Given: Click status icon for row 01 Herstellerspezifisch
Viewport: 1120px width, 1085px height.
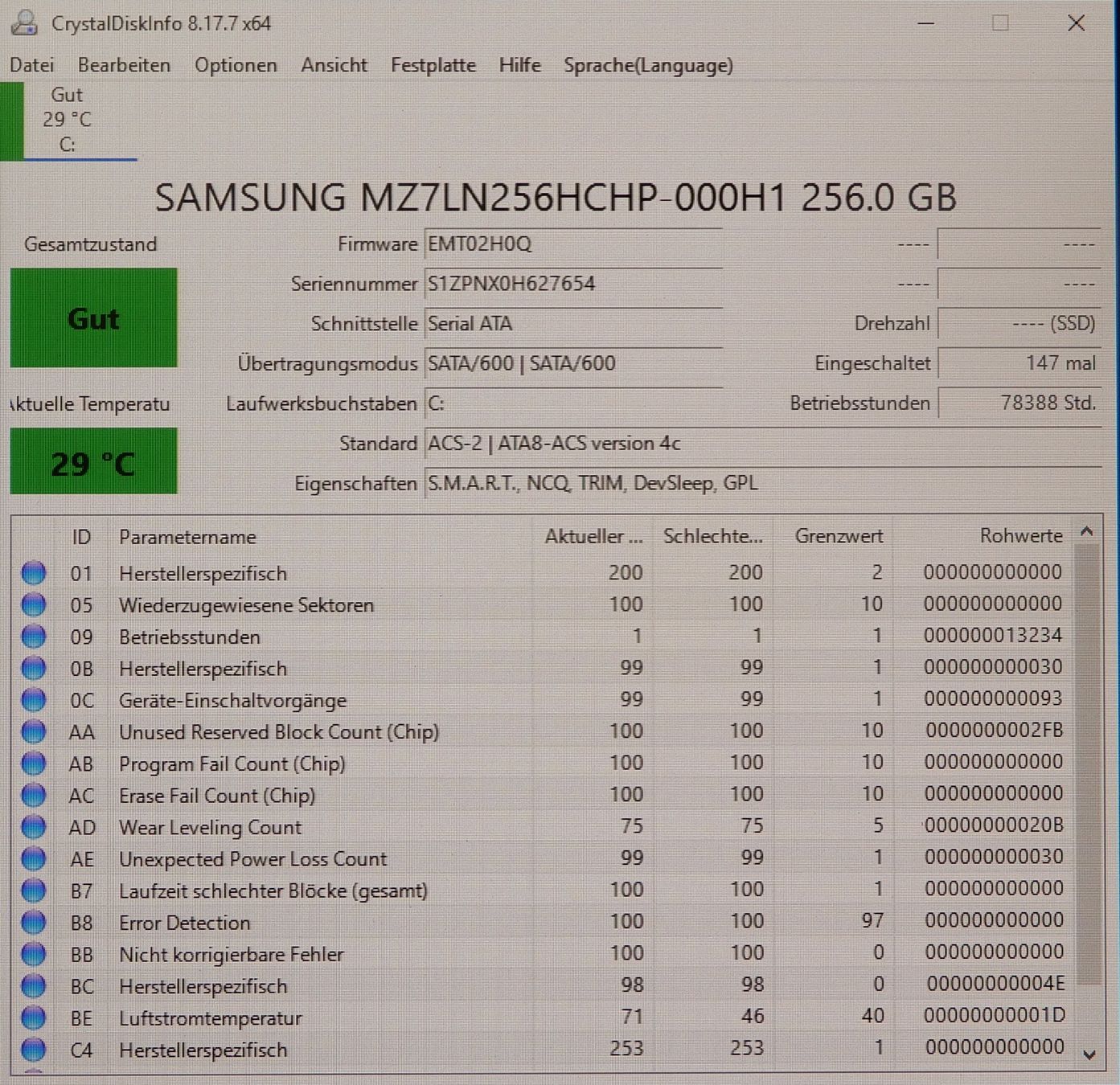Looking at the screenshot, I should [34, 573].
